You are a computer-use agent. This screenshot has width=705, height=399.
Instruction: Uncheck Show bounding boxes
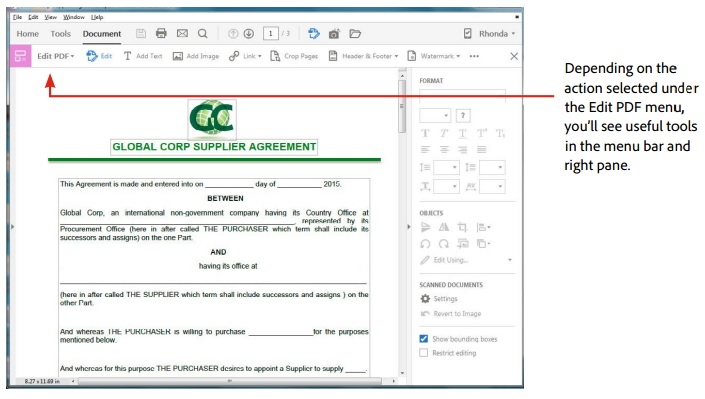point(424,339)
